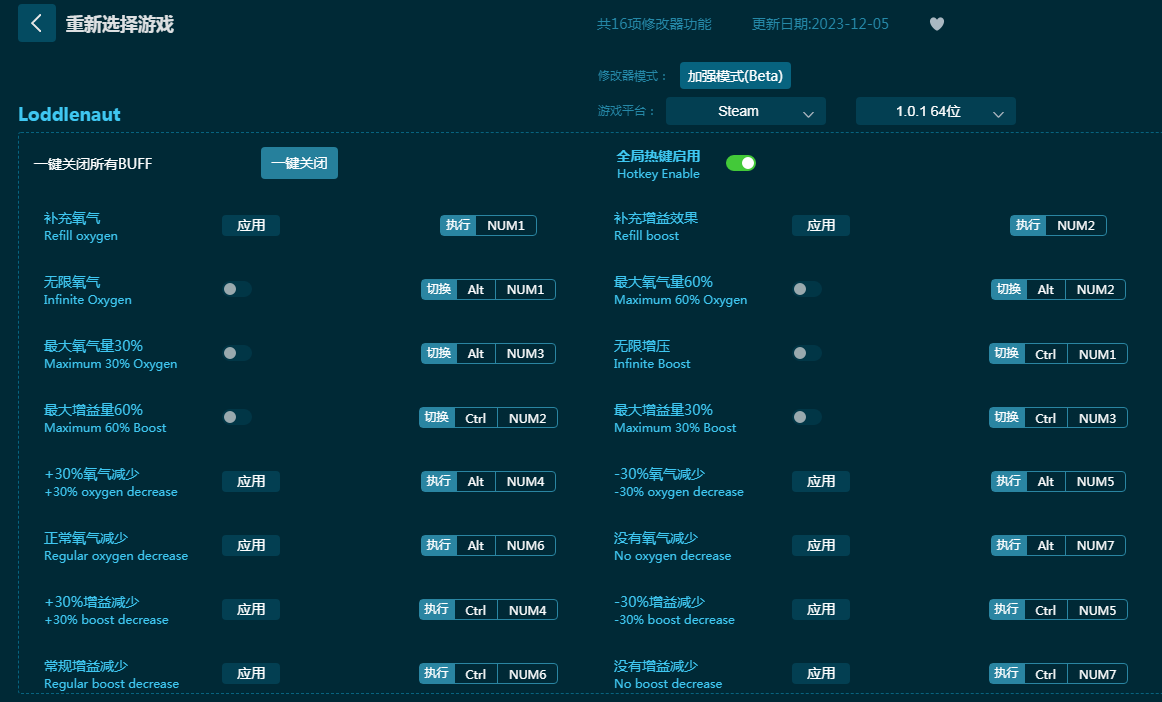The width and height of the screenshot is (1162, 702).
Task: Enable the Infinite Oxygen toggle
Action: coord(236,289)
